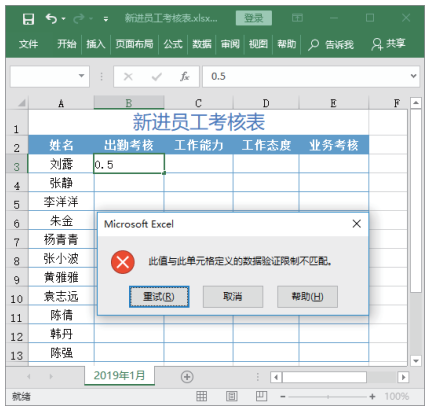Open the Undo history dropdown arrow
Image resolution: width=430 pixels, height=409 pixels.
coord(64,19)
